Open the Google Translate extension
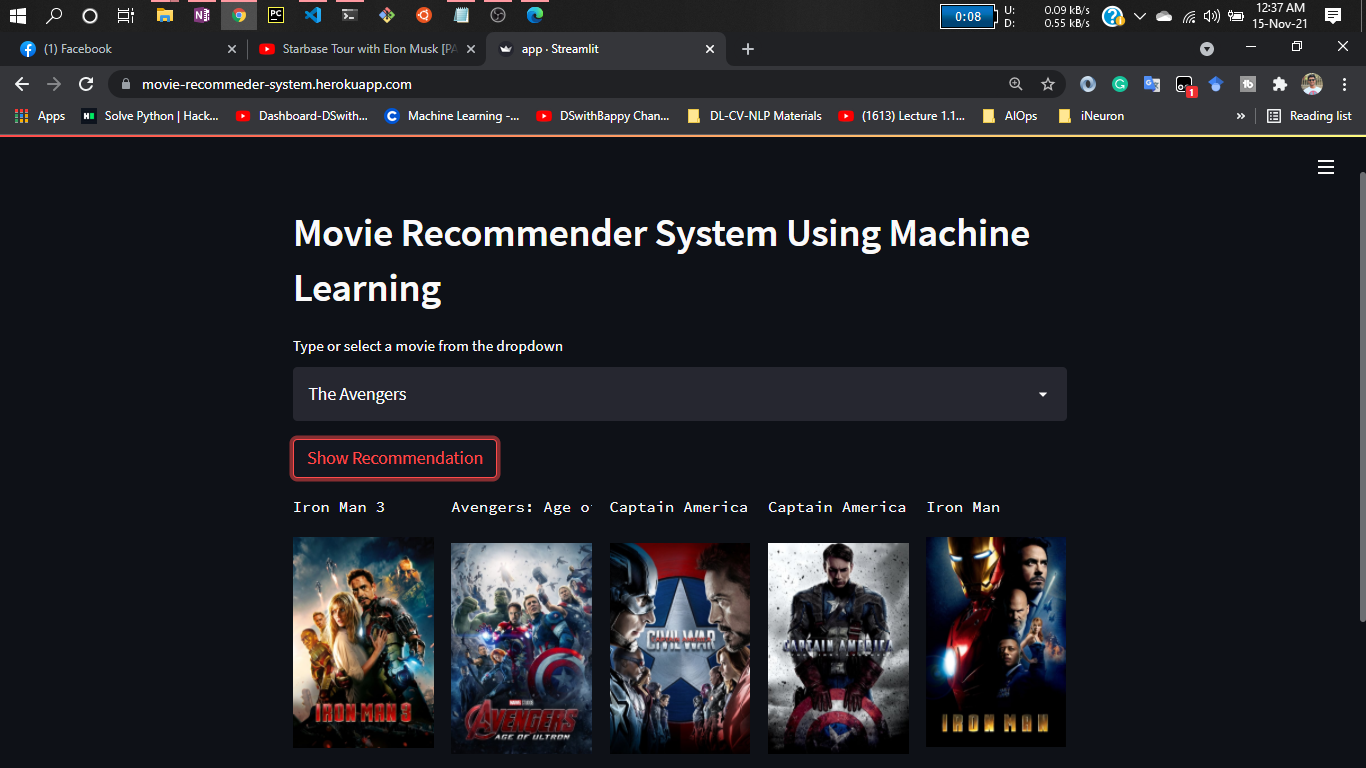Image resolution: width=1366 pixels, height=768 pixels. coord(1152,85)
